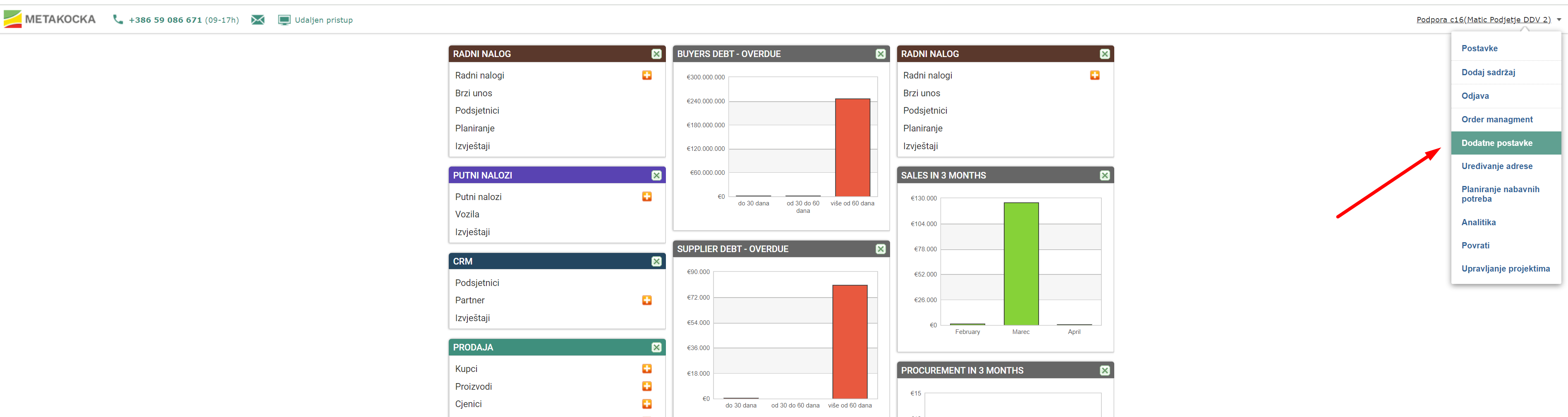Open Izvještaji in Putni nalozi widget
This screenshot has width=1568, height=417.
click(x=472, y=232)
